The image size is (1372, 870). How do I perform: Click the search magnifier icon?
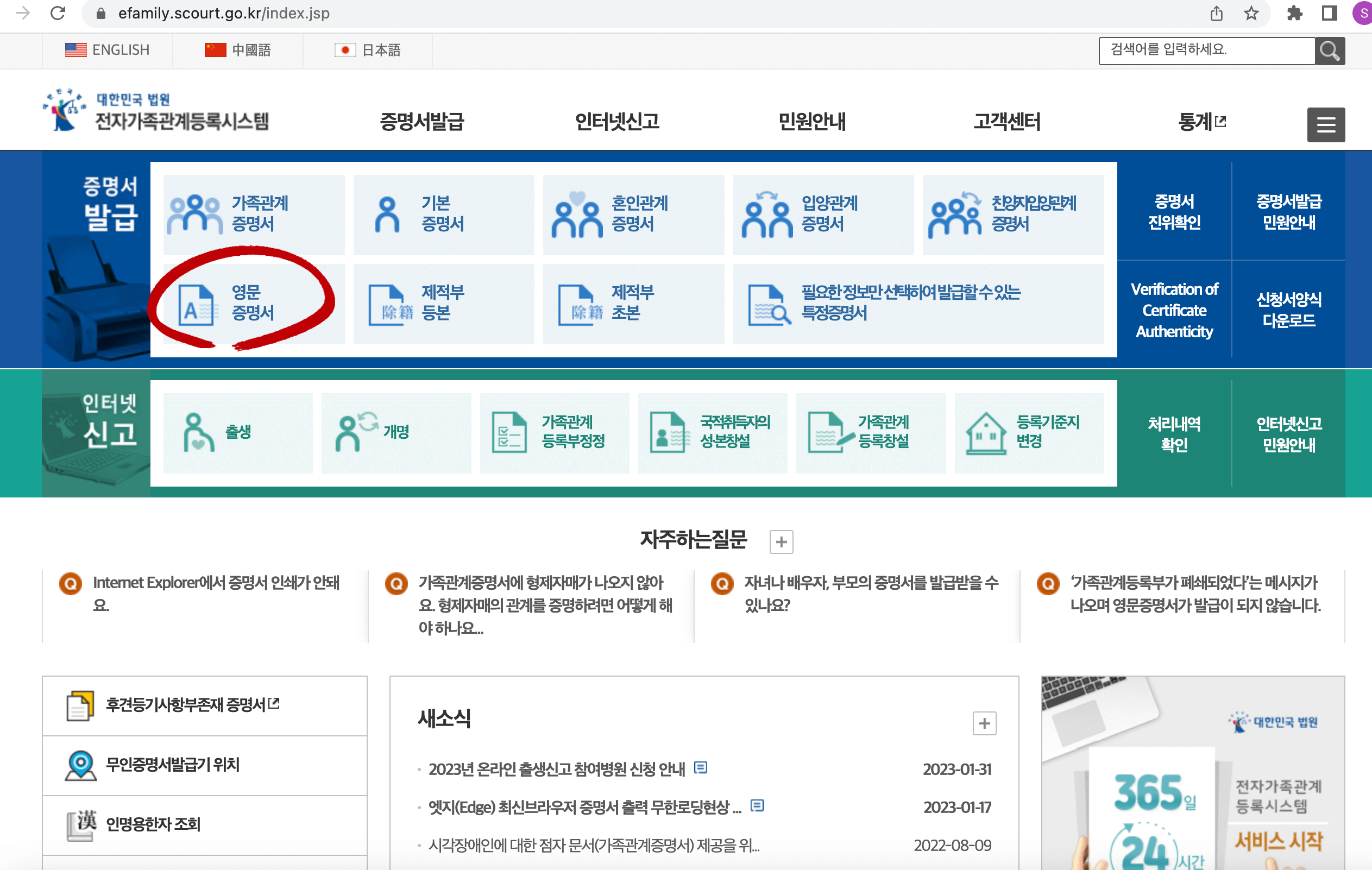(x=1329, y=50)
